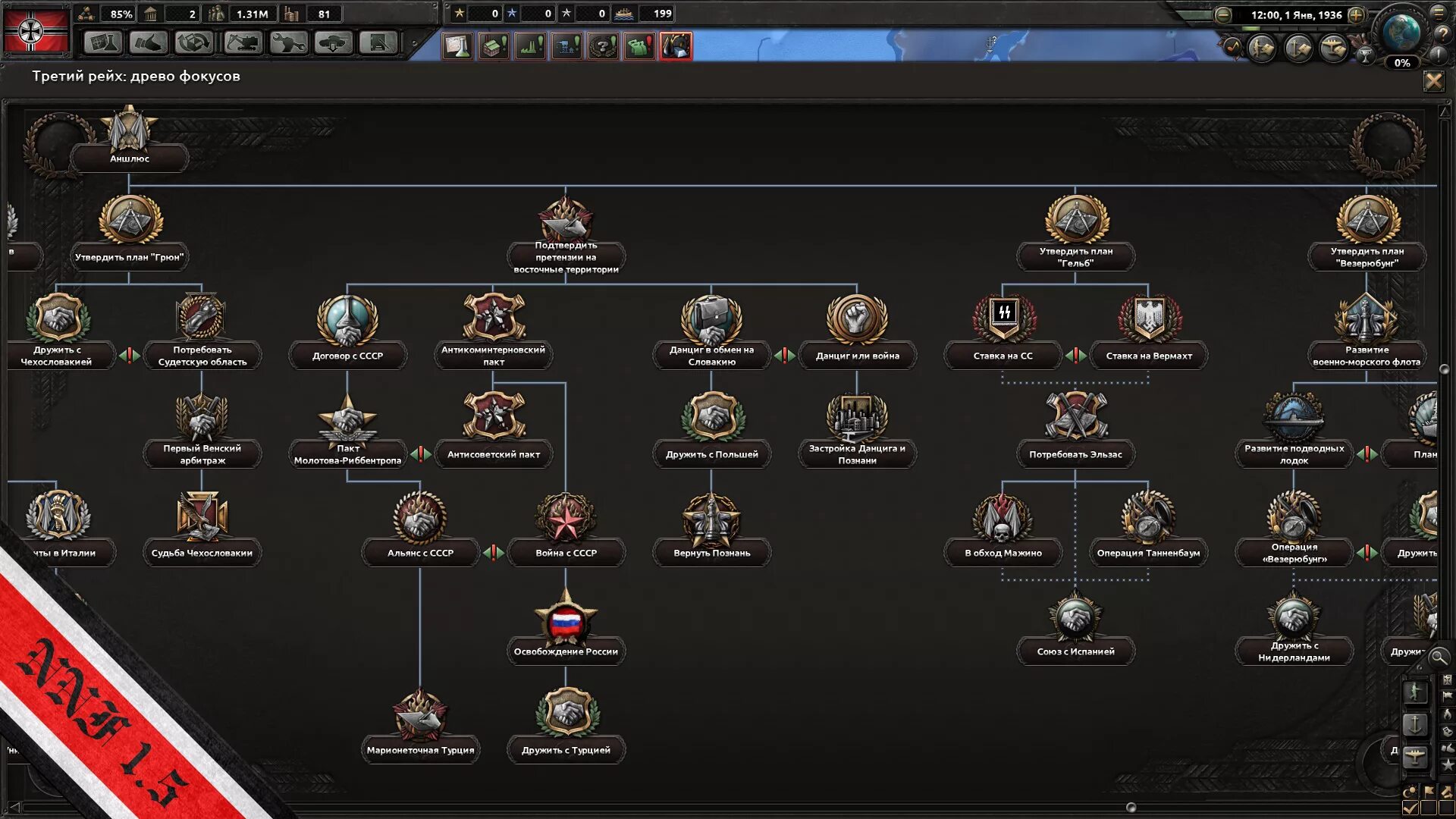The image size is (1456, 819).
Task: Toggle the day/night cycle checkbox
Action: pyautogui.click(x=1410, y=808)
